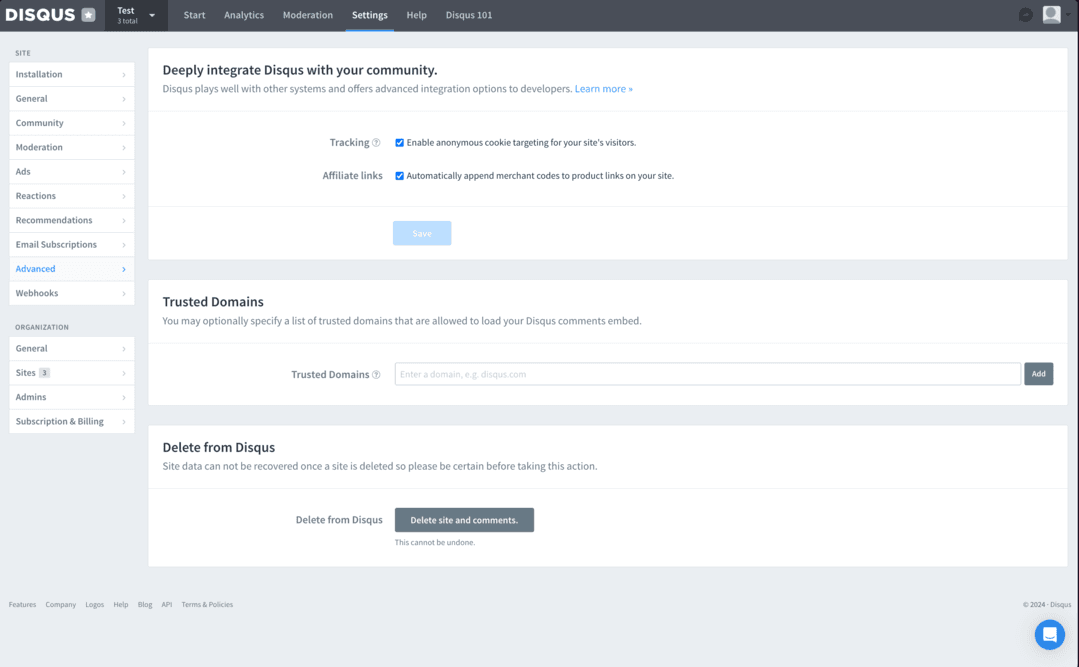Open Email Subscriptions settings
This screenshot has height=667, width=1079.
pyautogui.click(x=71, y=244)
